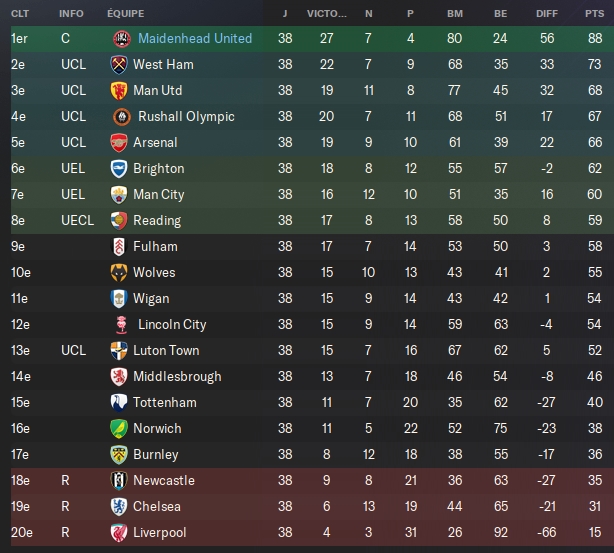
Task: Click the ÉQUIPE column header
Action: (126, 14)
